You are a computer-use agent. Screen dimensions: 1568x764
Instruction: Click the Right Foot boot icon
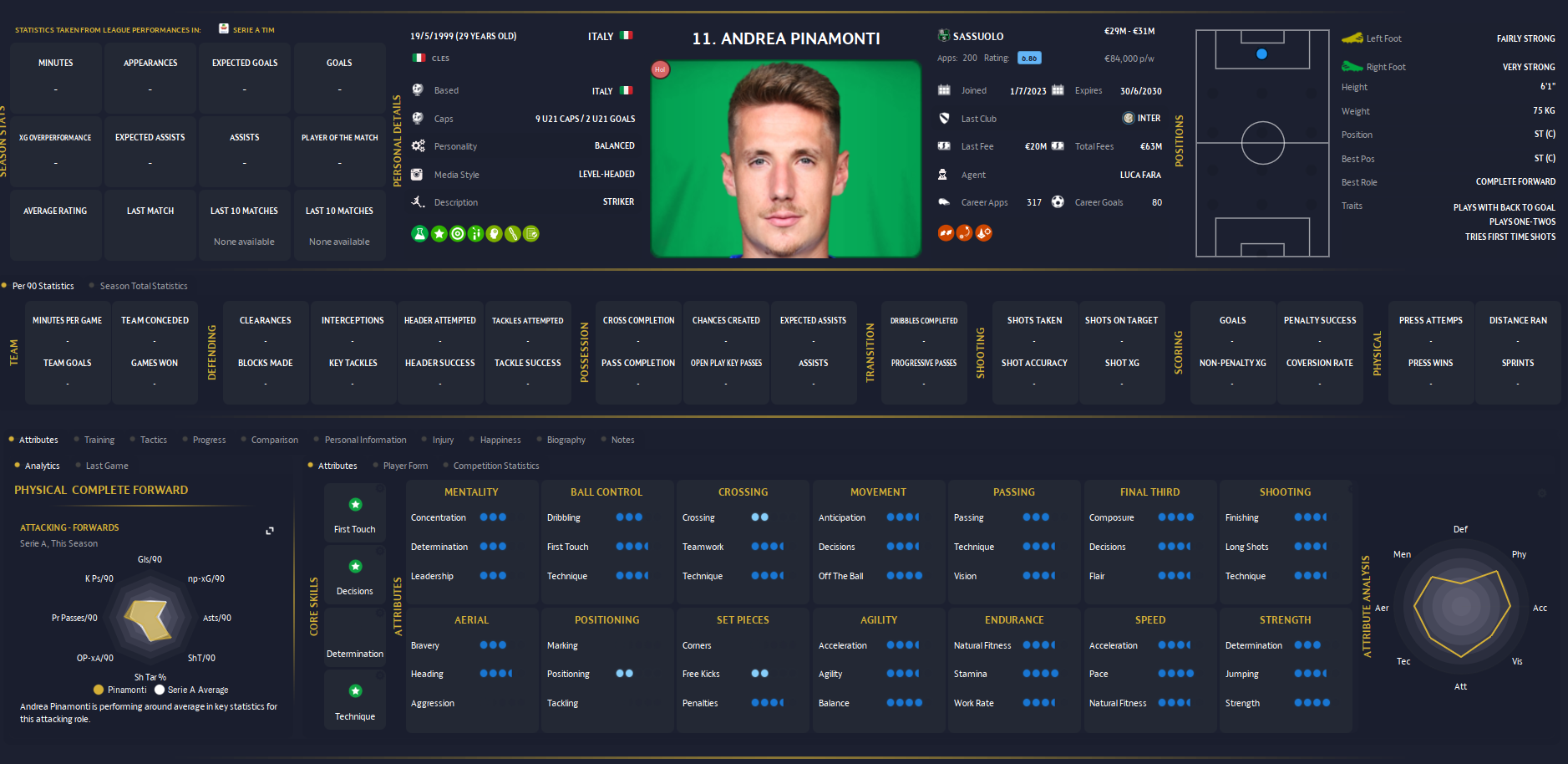click(x=1352, y=66)
